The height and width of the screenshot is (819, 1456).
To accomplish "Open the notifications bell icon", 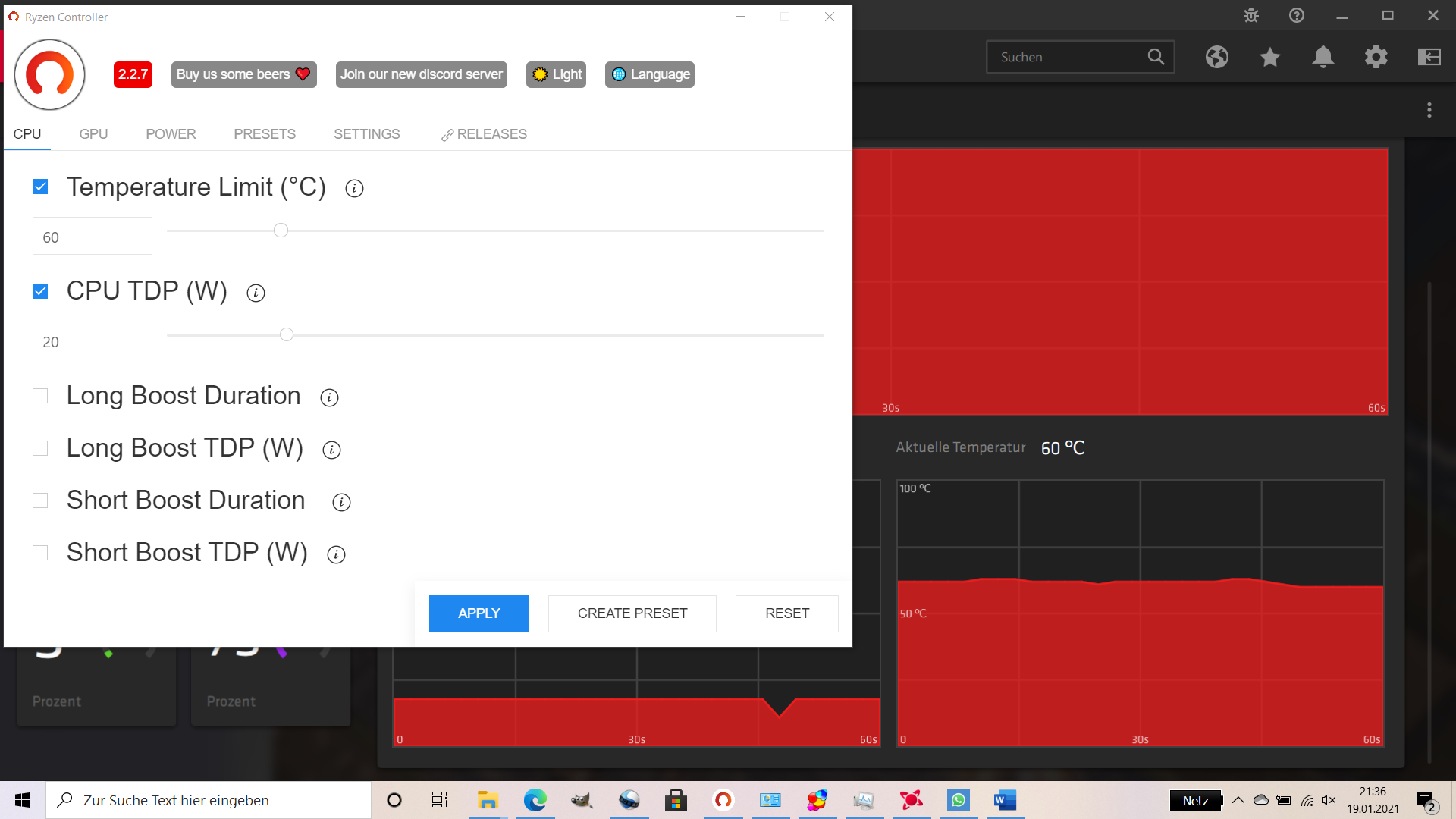I will pyautogui.click(x=1323, y=57).
